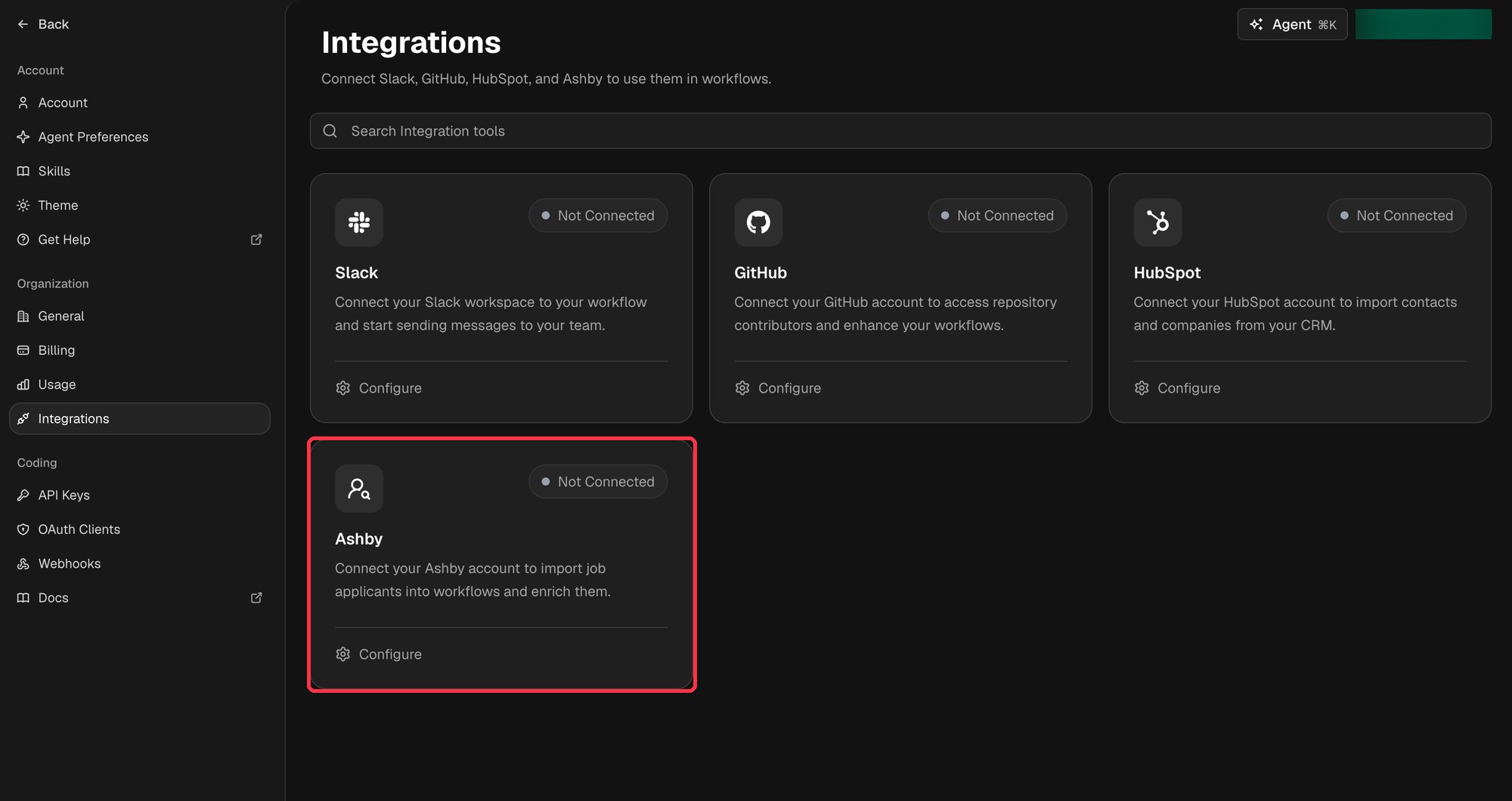Click the green redacted button top right
Screen dimensions: 1512x801
tap(1424, 24)
